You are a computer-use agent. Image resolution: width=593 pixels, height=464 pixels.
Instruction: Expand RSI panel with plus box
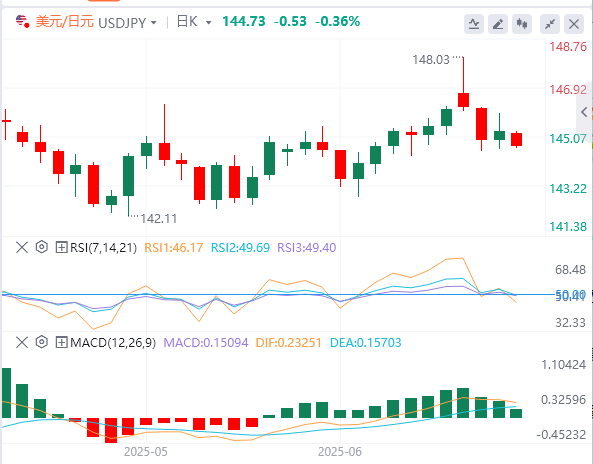(61, 248)
